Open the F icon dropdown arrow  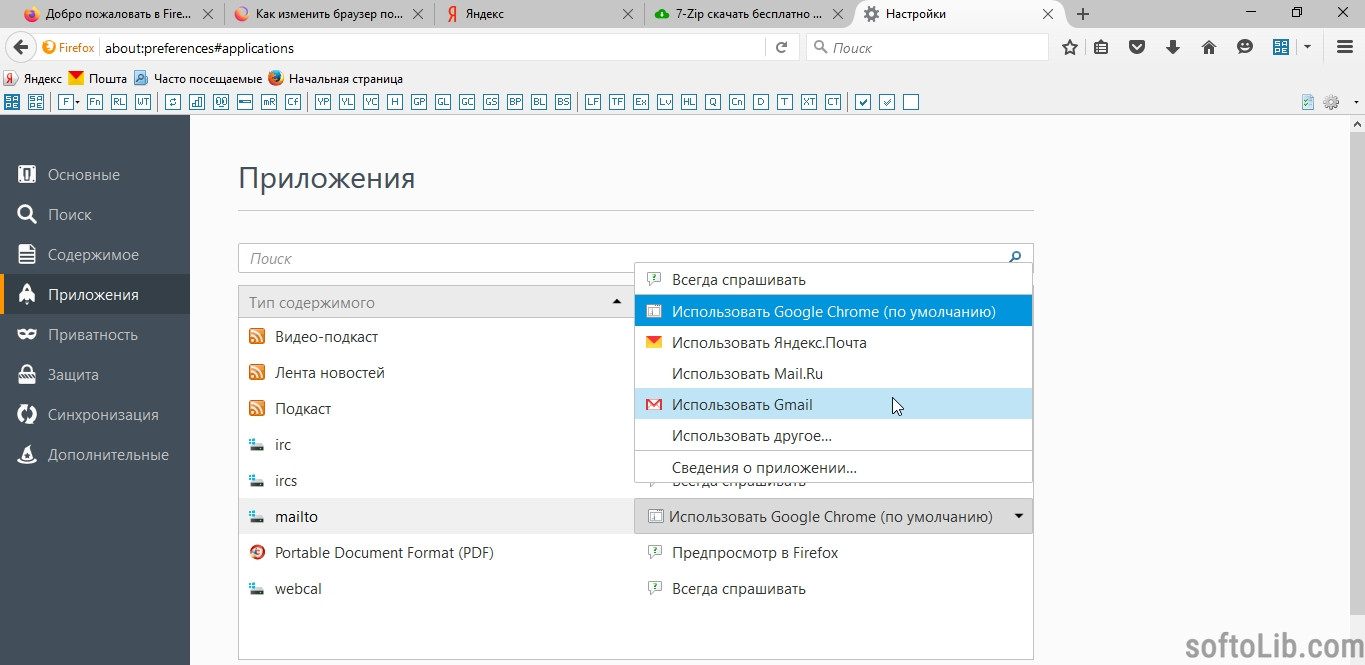(x=76, y=102)
